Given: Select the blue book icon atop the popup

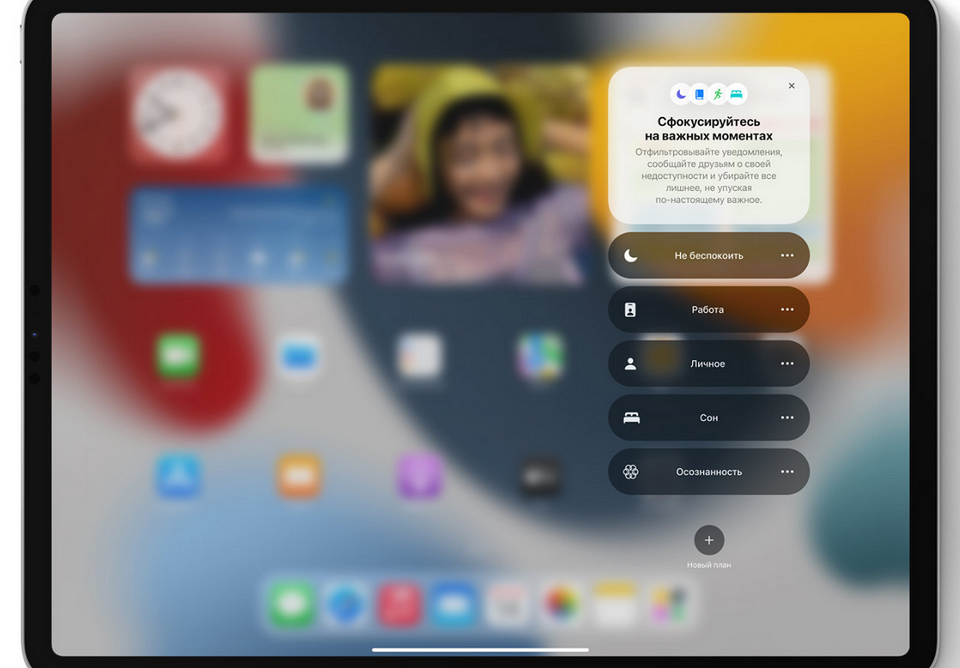Looking at the screenshot, I should point(699,93).
